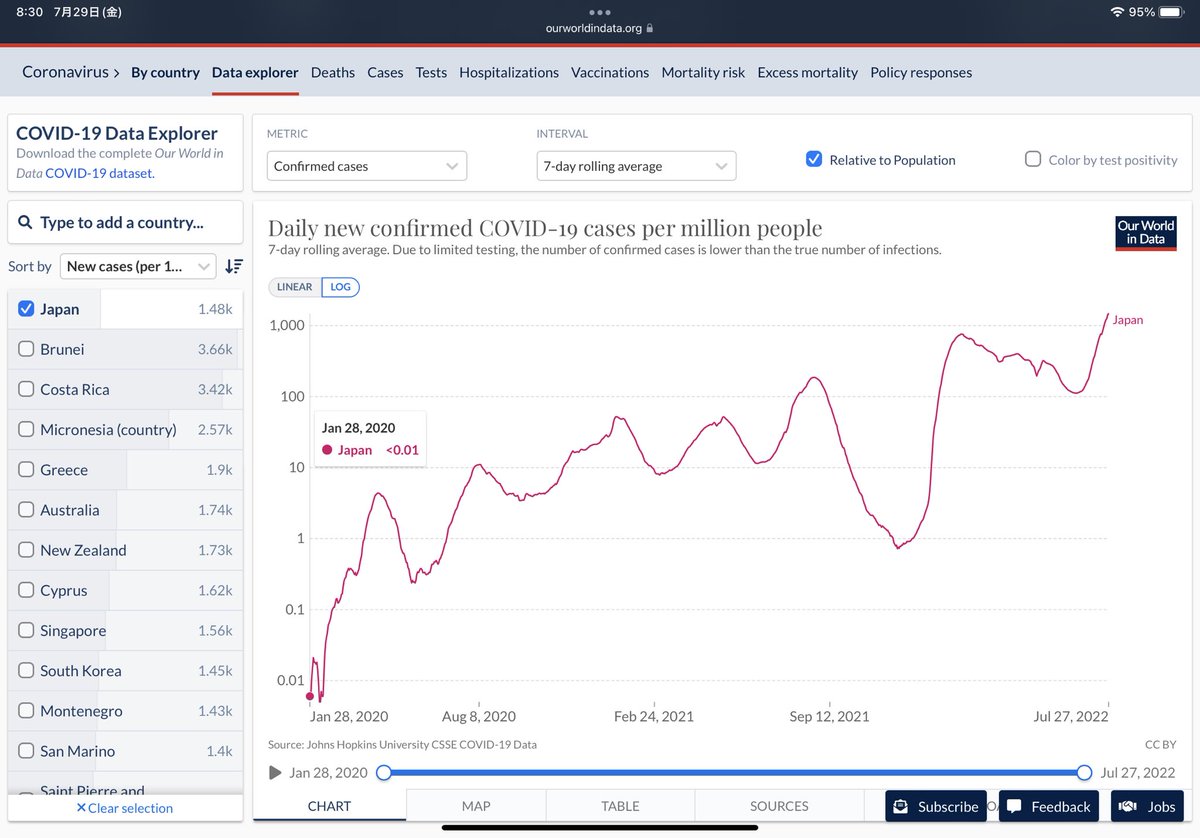The width and height of the screenshot is (1200, 838).
Task: Click the CC BY license link
Action: coord(1160,745)
